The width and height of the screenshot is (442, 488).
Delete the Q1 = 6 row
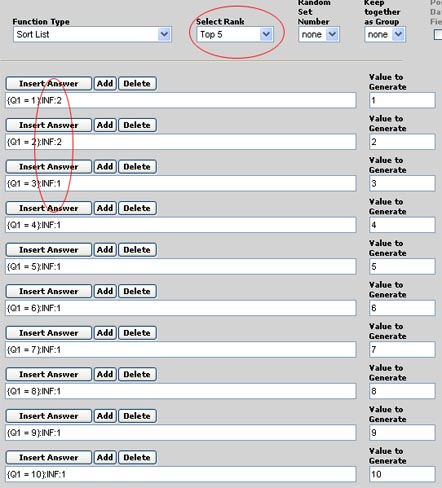point(137,291)
